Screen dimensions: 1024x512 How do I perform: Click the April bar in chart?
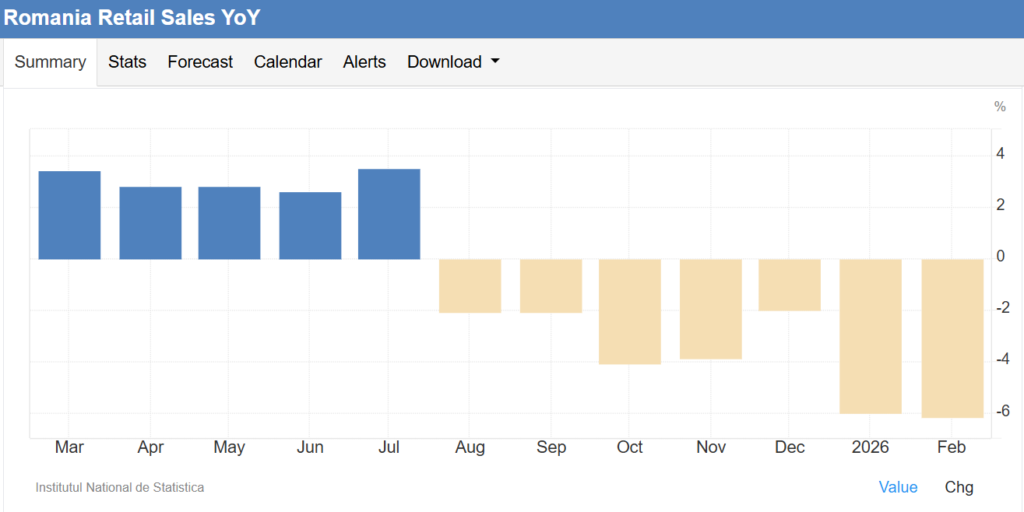tap(150, 223)
